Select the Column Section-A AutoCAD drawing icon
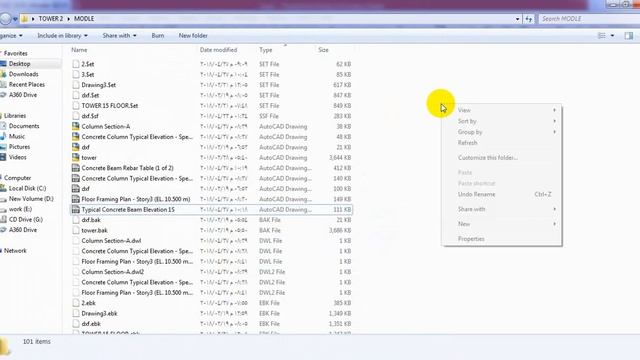The width and height of the screenshot is (640, 360). click(x=76, y=126)
